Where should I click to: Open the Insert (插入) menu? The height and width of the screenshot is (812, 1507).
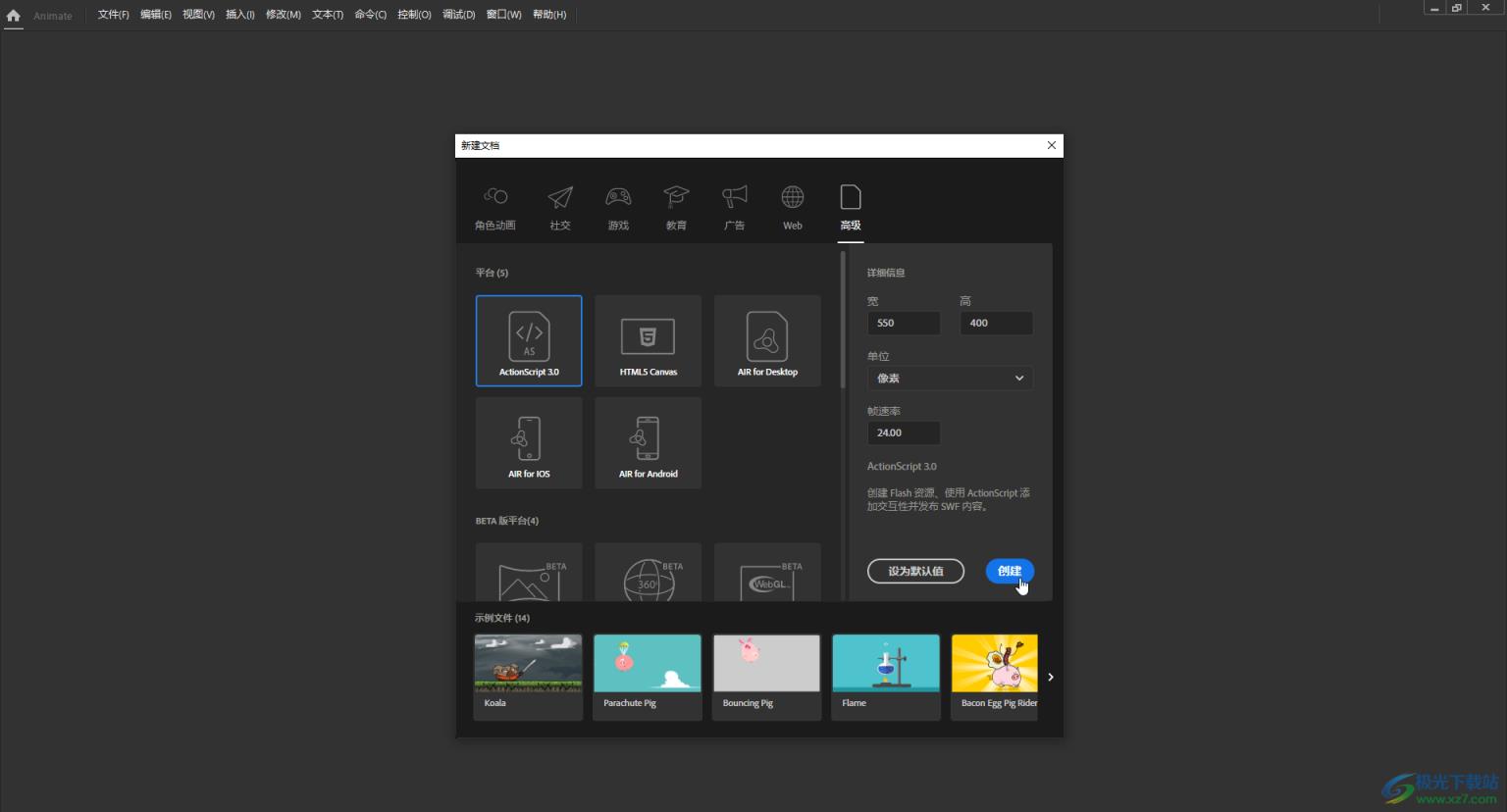point(240,15)
